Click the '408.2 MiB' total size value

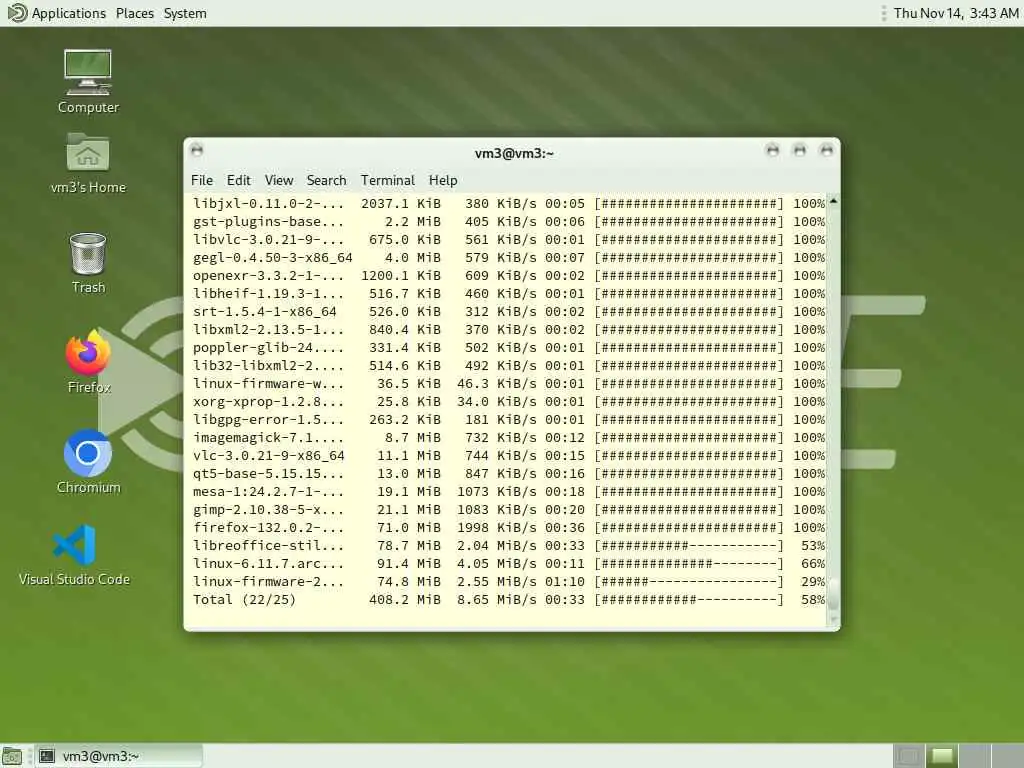(405, 600)
